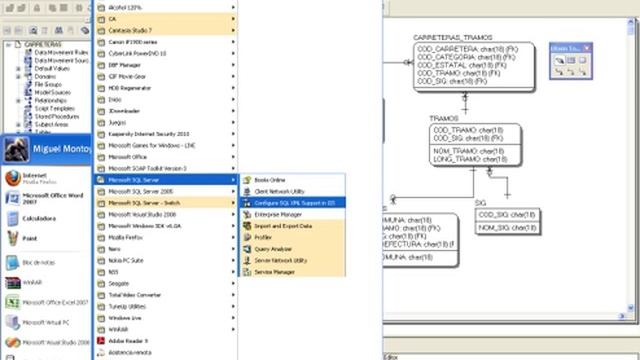
Task: Launch Server Network Utility
Action: click(293, 260)
